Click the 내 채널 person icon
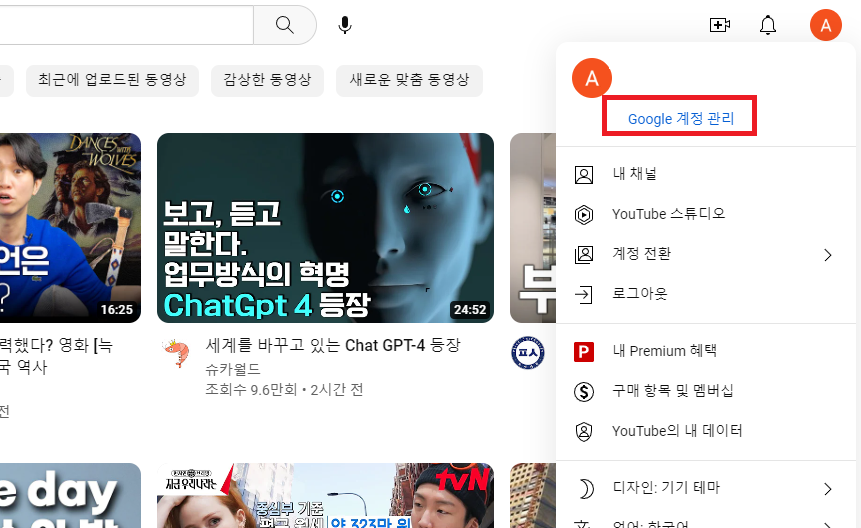The image size is (861, 528). tap(584, 175)
